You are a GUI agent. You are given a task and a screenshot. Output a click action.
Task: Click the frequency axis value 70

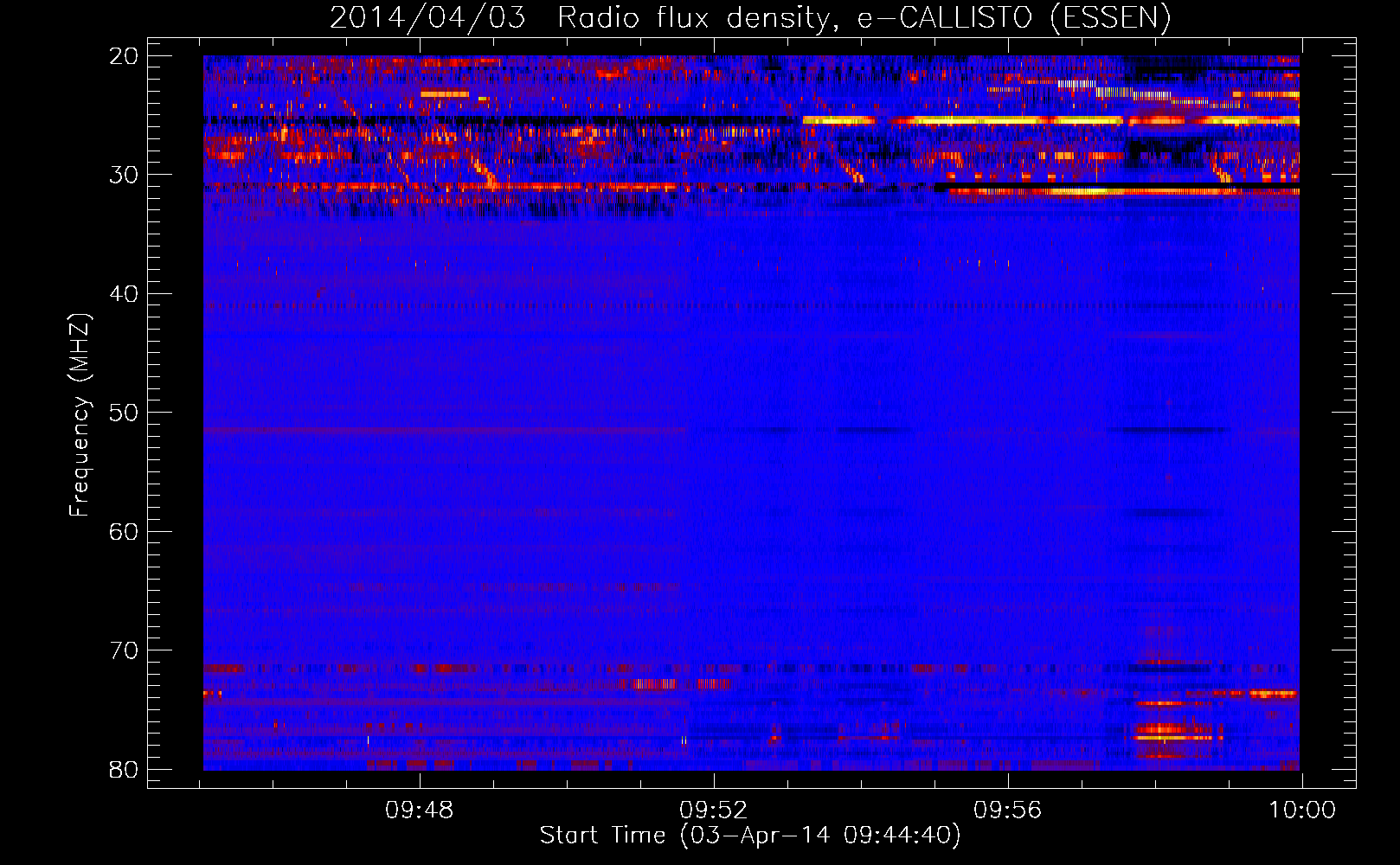tap(124, 650)
